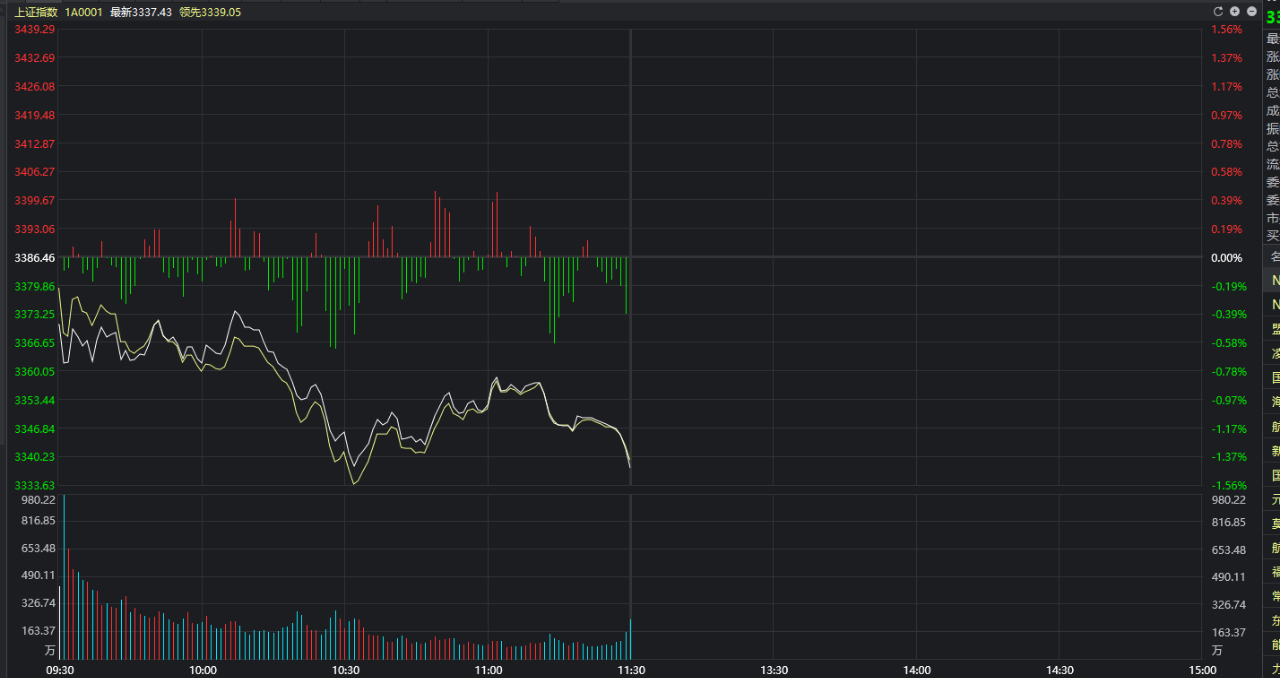Click the 3439.29 top price label

tap(35, 29)
